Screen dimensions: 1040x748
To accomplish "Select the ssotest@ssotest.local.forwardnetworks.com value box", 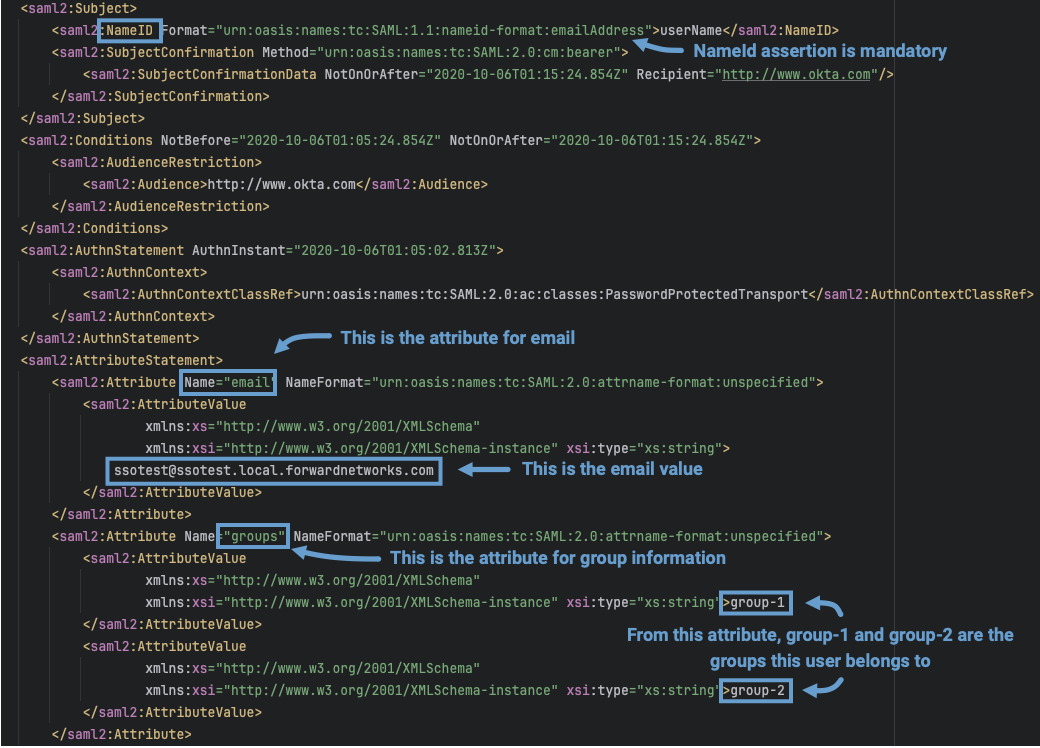I will 273,470.
